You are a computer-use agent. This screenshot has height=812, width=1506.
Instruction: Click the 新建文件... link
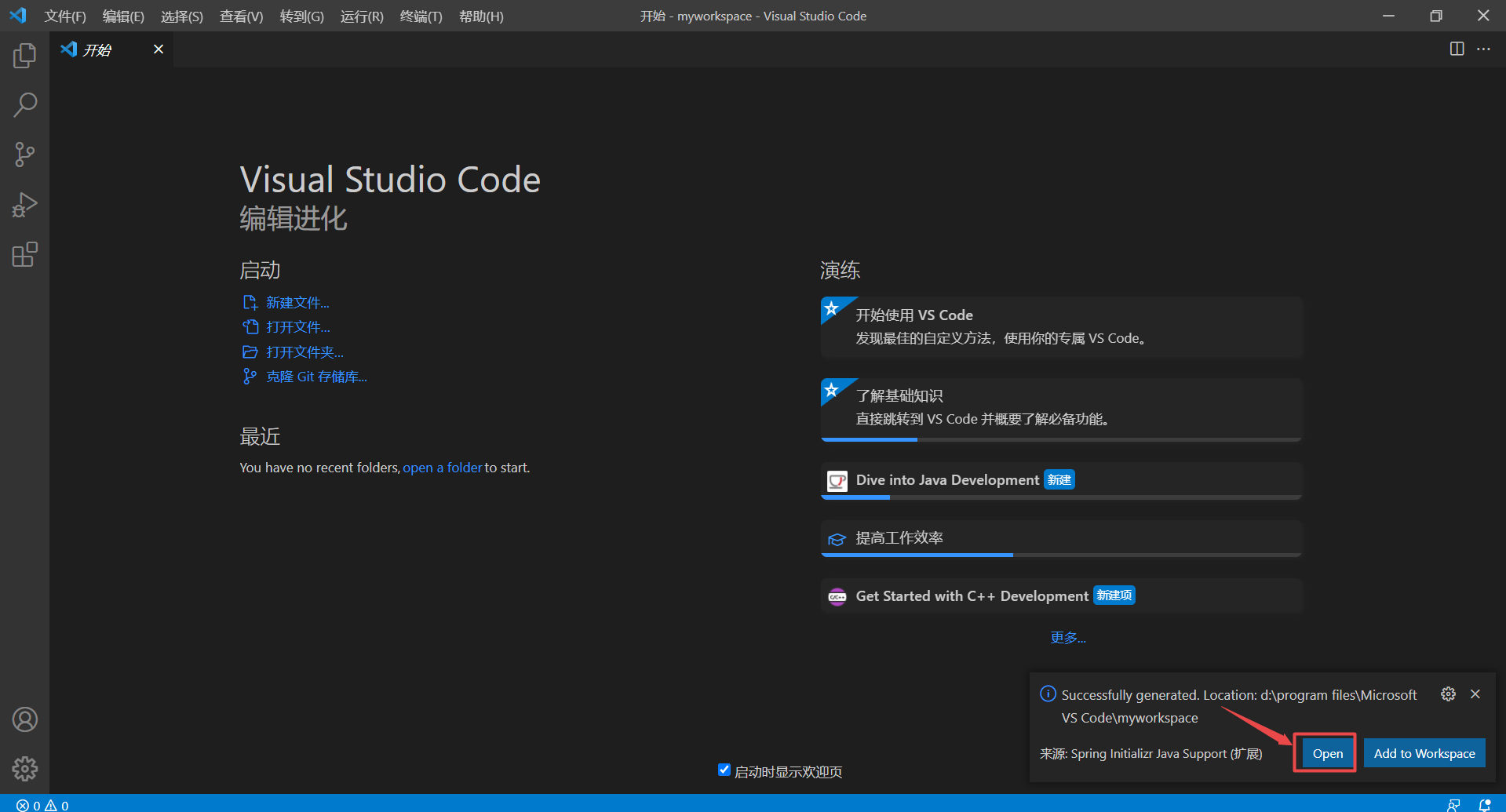click(297, 303)
